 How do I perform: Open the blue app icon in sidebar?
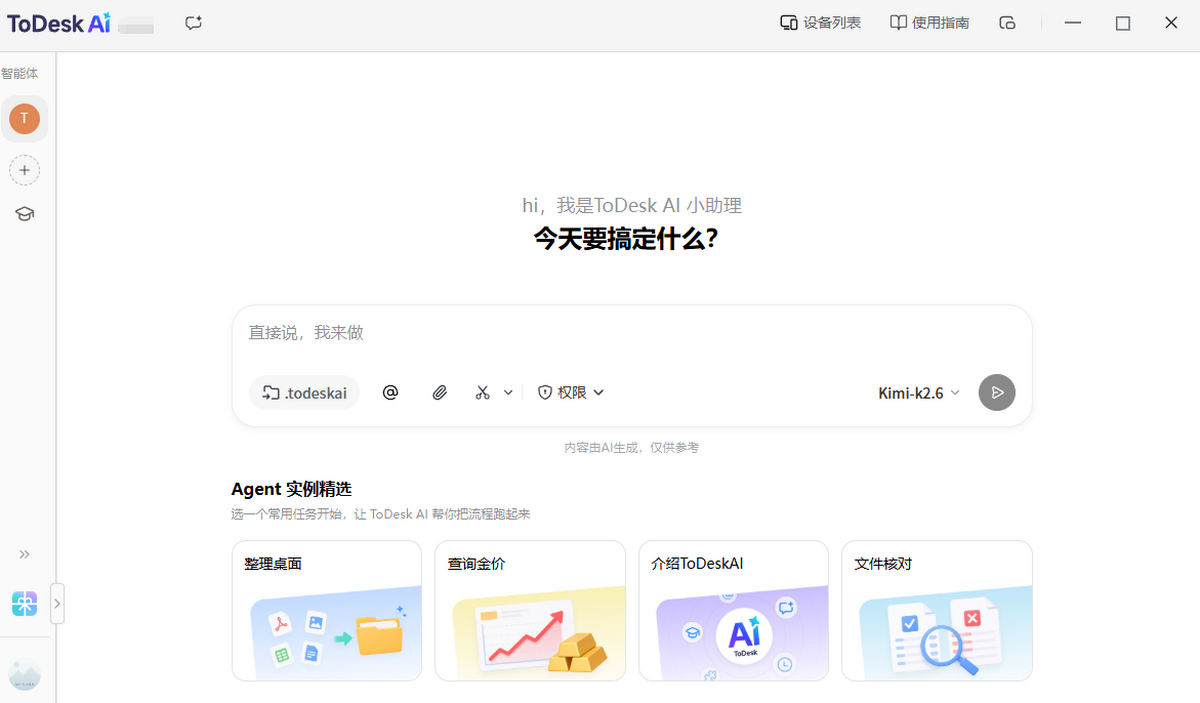pos(24,604)
